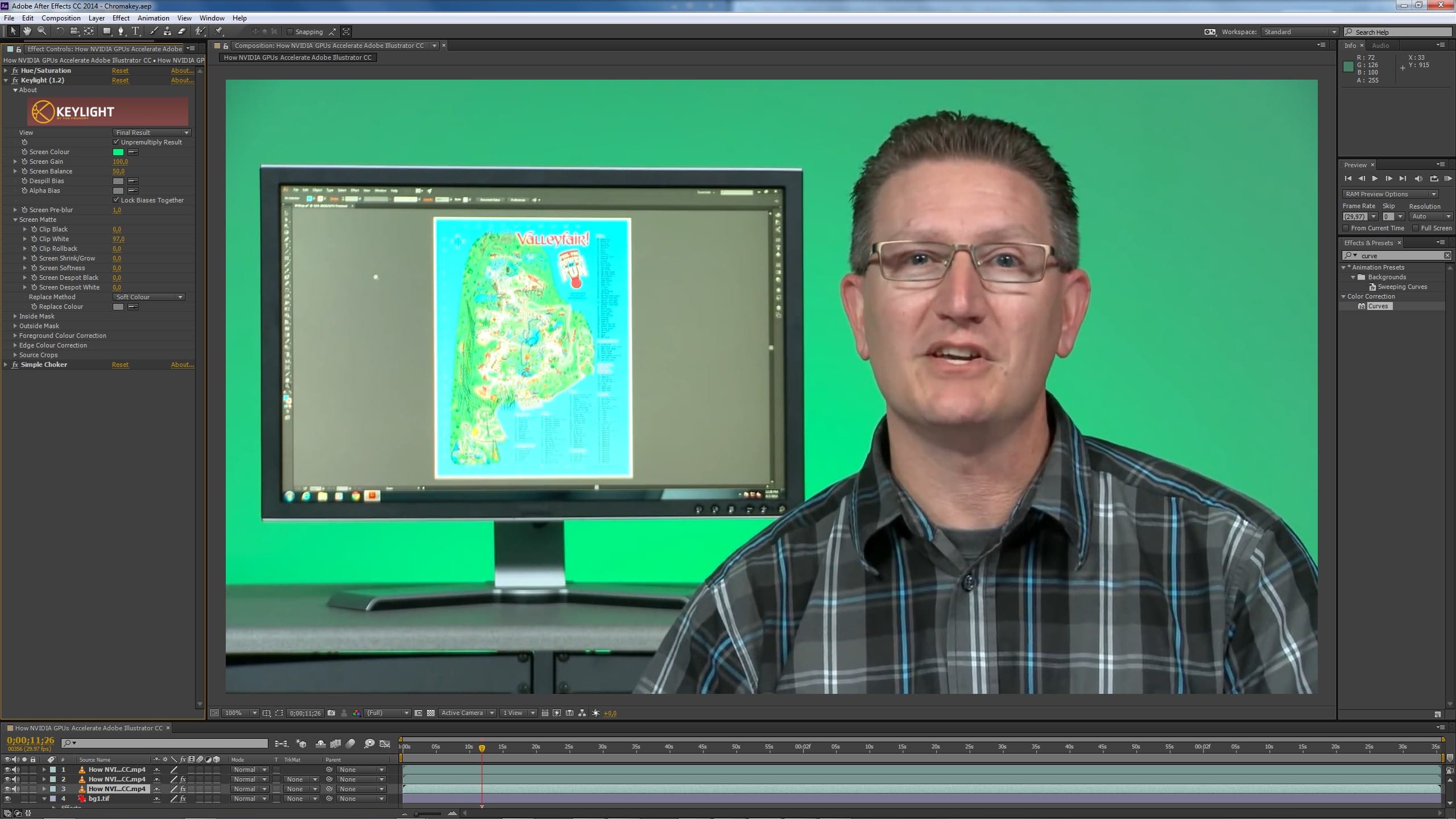Enable the Snapping checkbox
This screenshot has width=1456, height=819.
[x=290, y=32]
